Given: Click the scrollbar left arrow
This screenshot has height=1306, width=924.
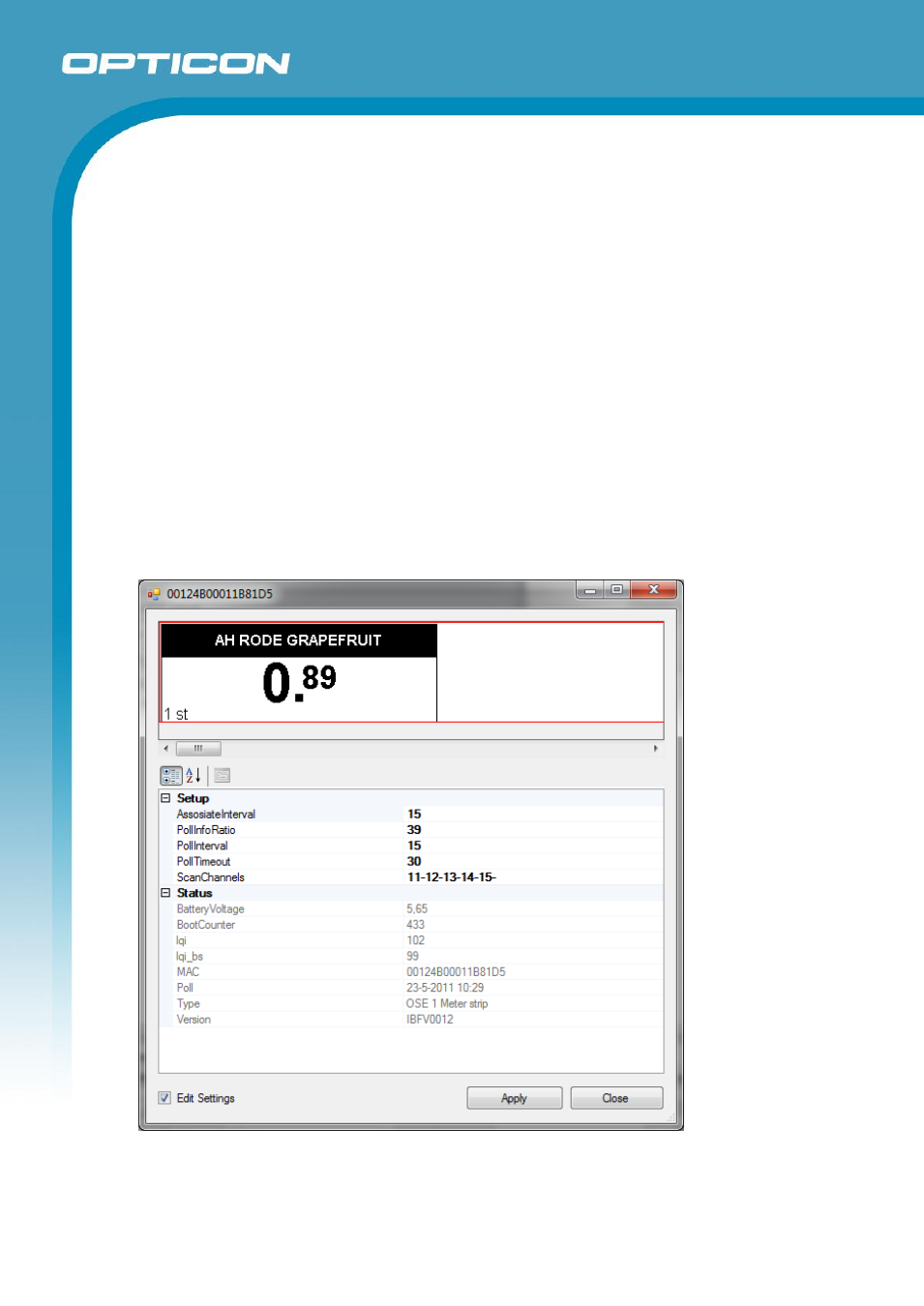Looking at the screenshot, I should (166, 748).
